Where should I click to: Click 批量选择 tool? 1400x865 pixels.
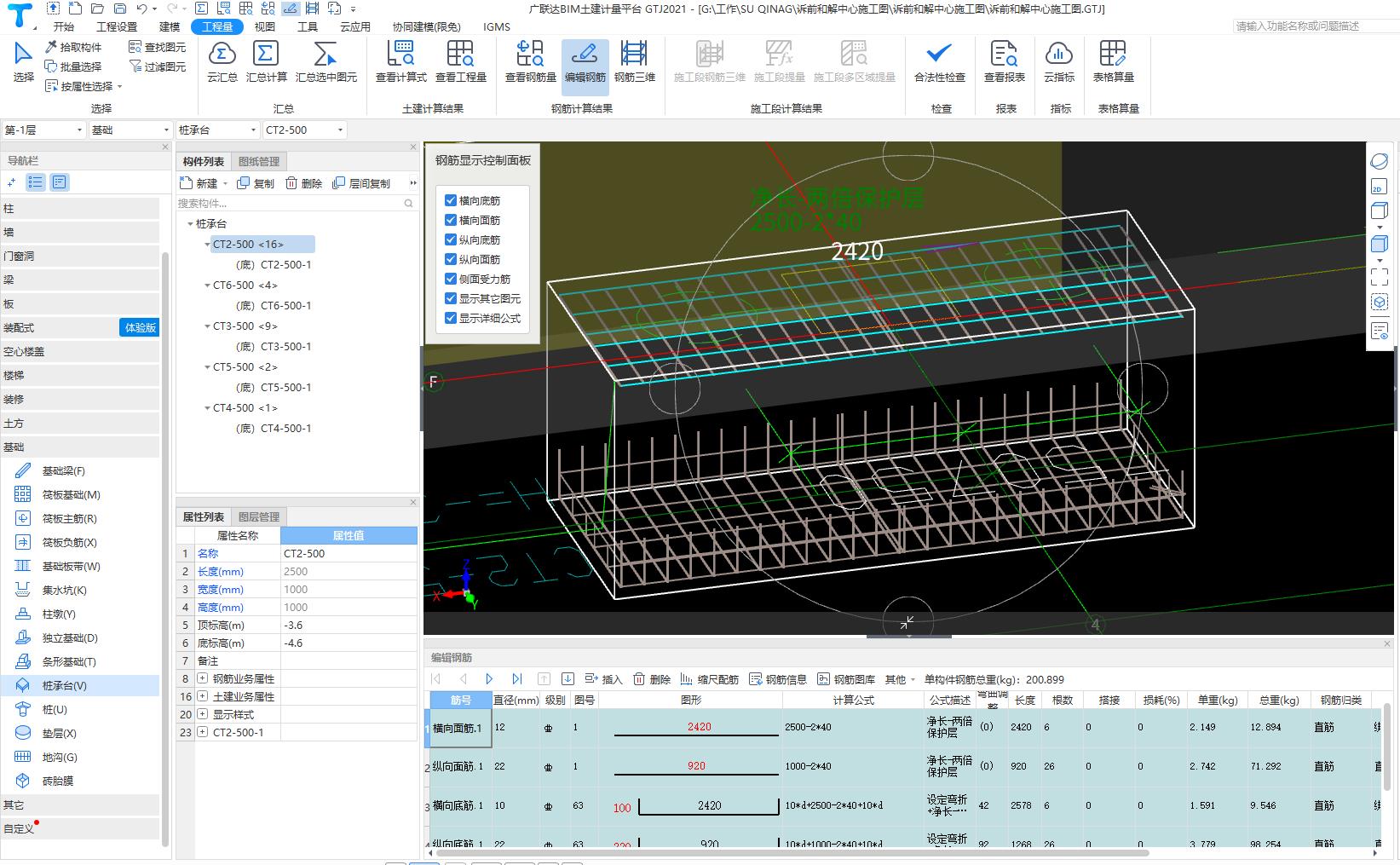pyautogui.click(x=74, y=66)
